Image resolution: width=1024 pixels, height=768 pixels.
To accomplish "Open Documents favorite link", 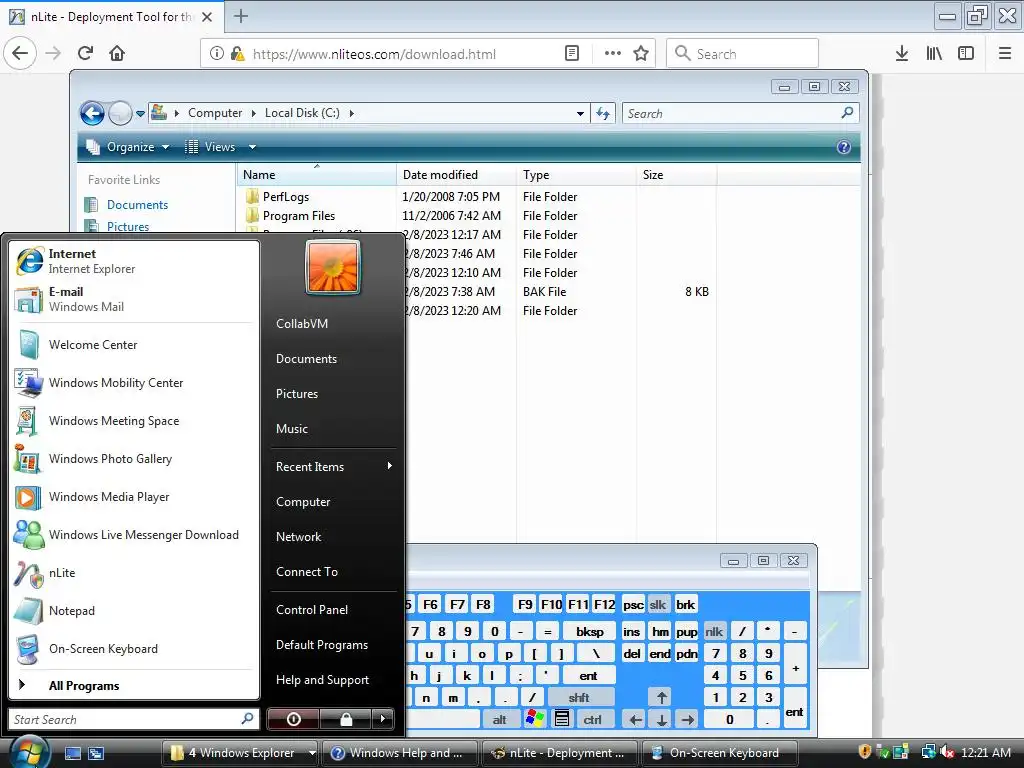I will click(x=137, y=204).
